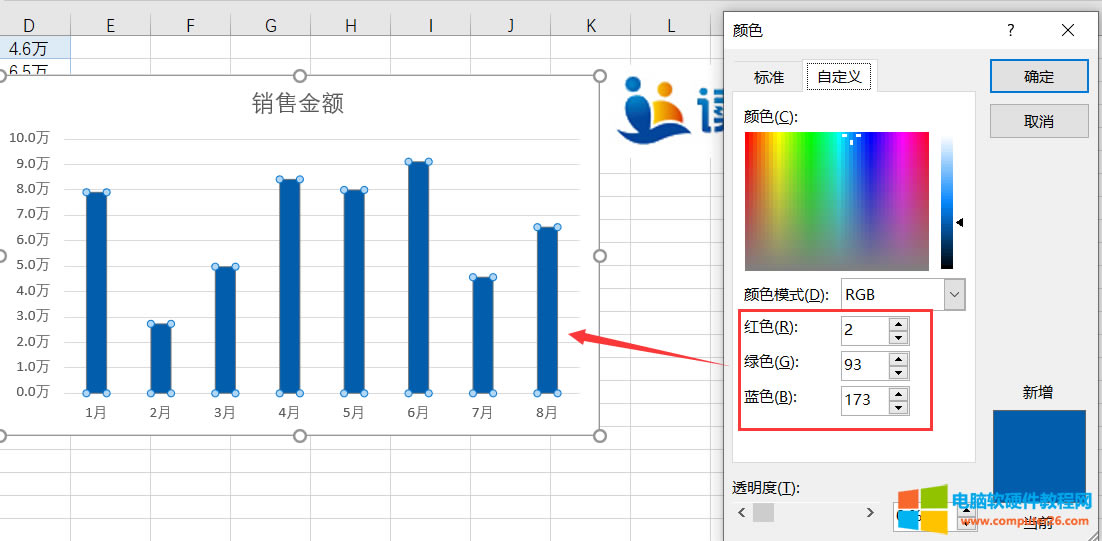Click the 5.0万 axis label
Viewport: 1102px width, 541px height.
click(x=32, y=265)
